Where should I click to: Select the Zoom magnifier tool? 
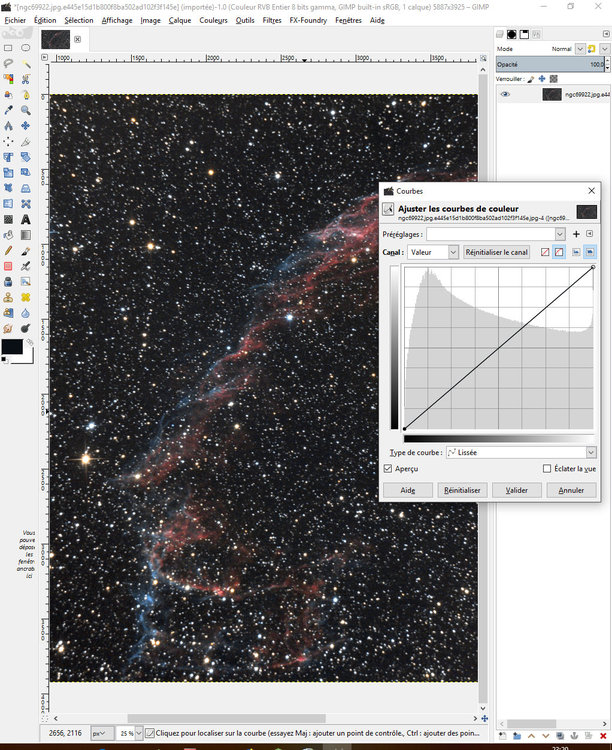[x=25, y=110]
